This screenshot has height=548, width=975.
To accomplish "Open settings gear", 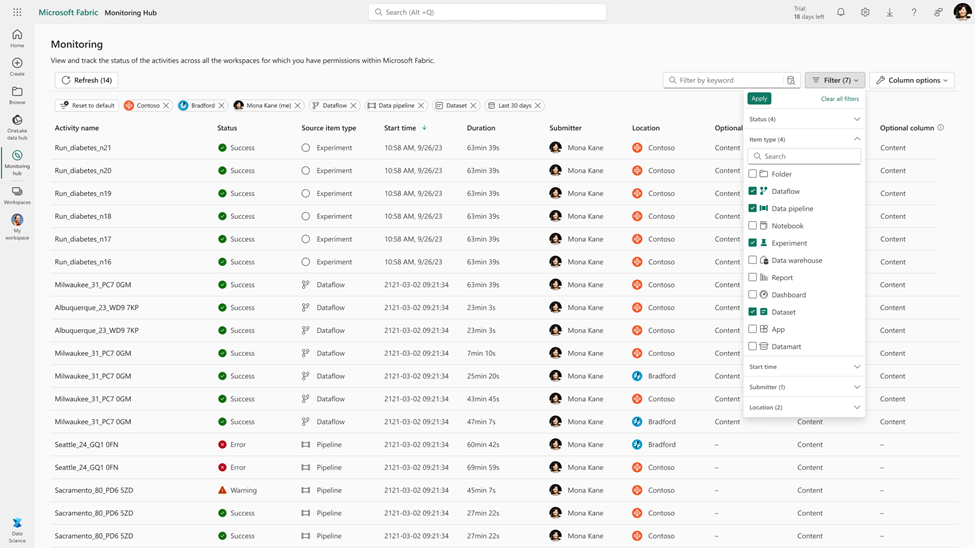I will click(x=865, y=12).
